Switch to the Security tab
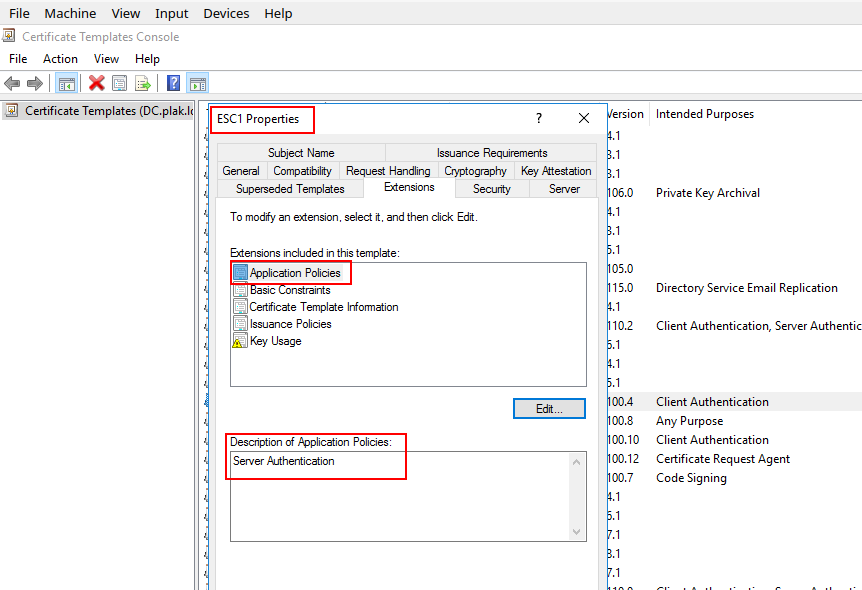Viewport: 862px width, 590px height. coord(491,189)
